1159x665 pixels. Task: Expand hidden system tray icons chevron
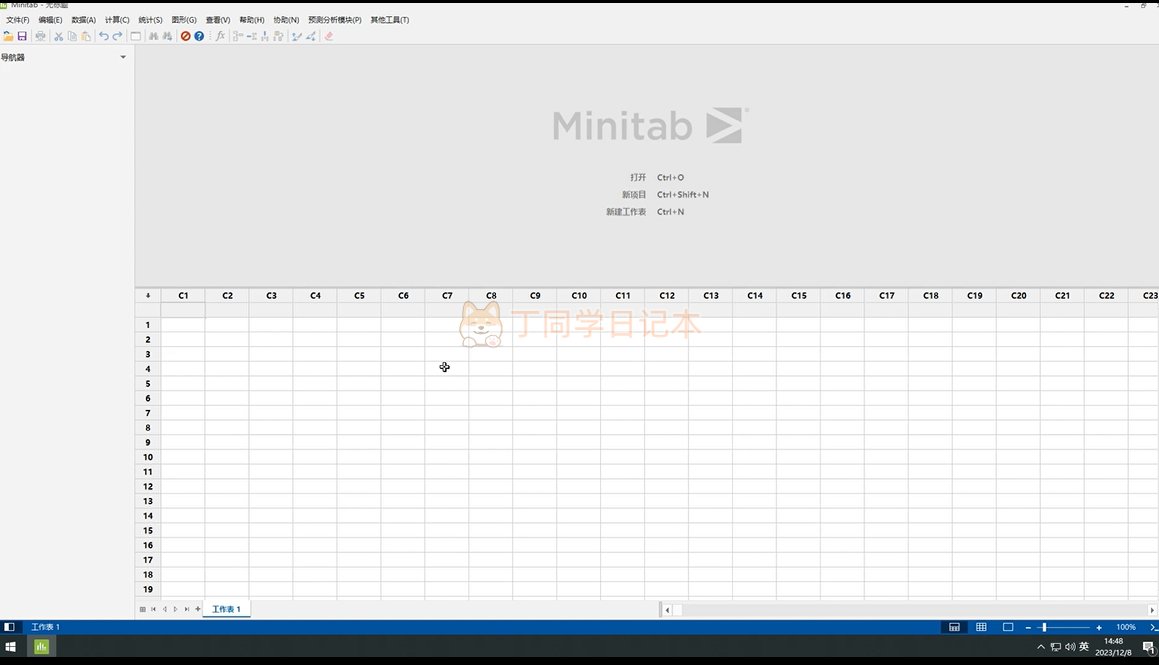click(1041, 647)
